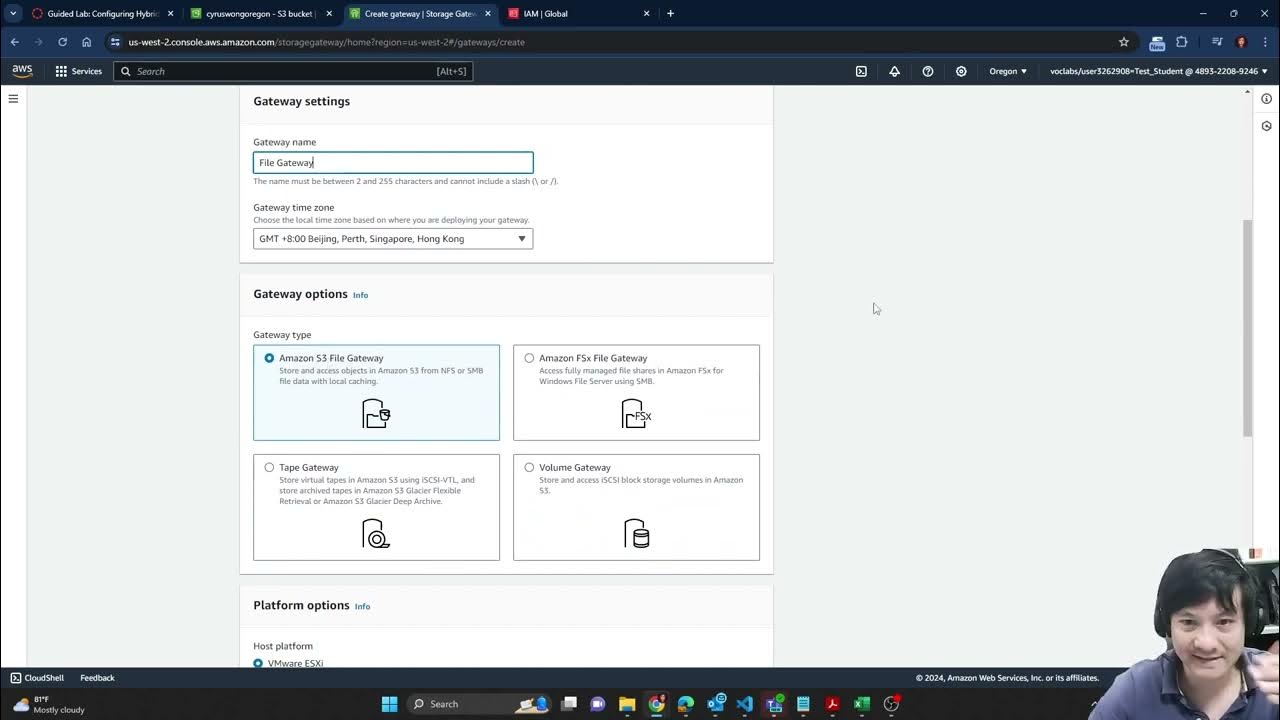Click the page vertical scrollbar thumb
The image size is (1280, 720).
tap(1247, 328)
